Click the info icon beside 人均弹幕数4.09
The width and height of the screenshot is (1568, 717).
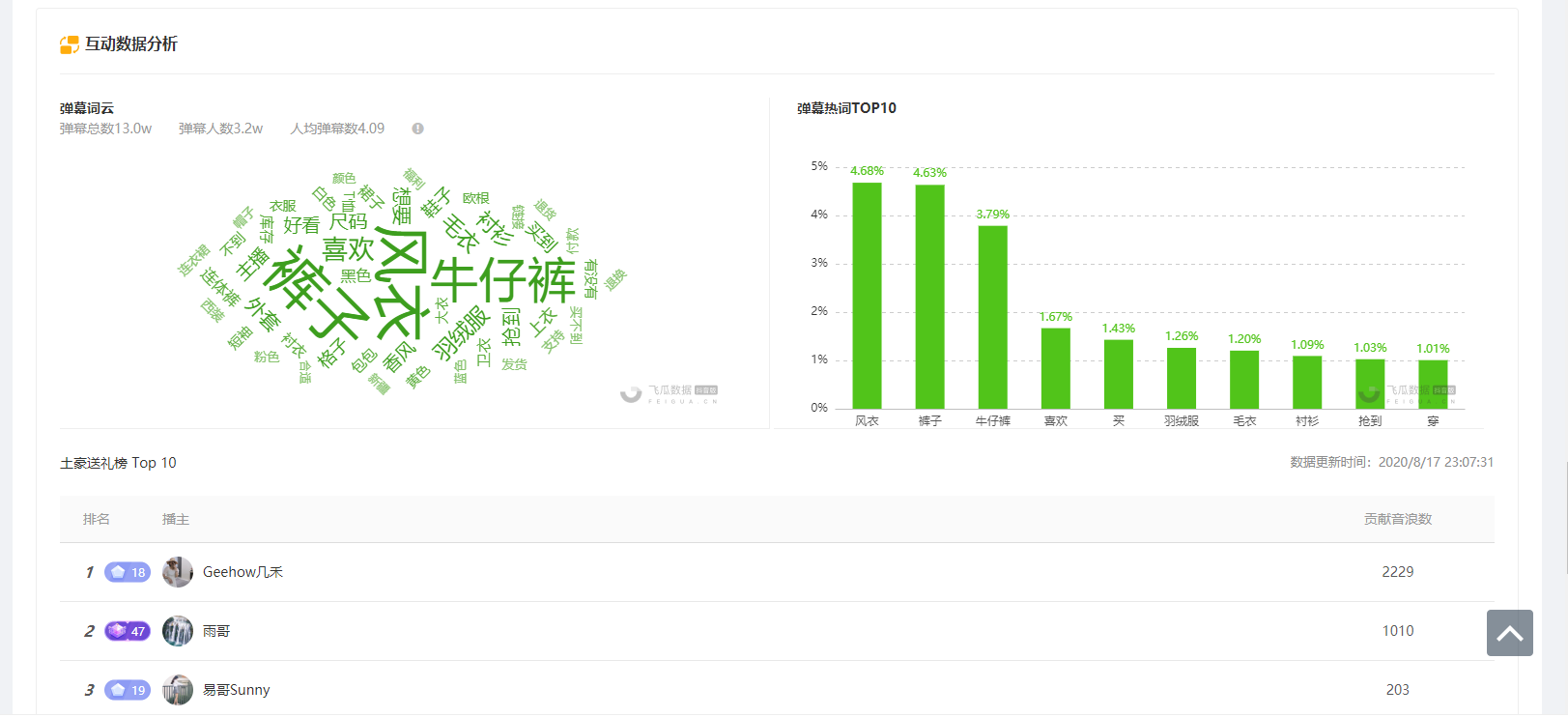(418, 129)
